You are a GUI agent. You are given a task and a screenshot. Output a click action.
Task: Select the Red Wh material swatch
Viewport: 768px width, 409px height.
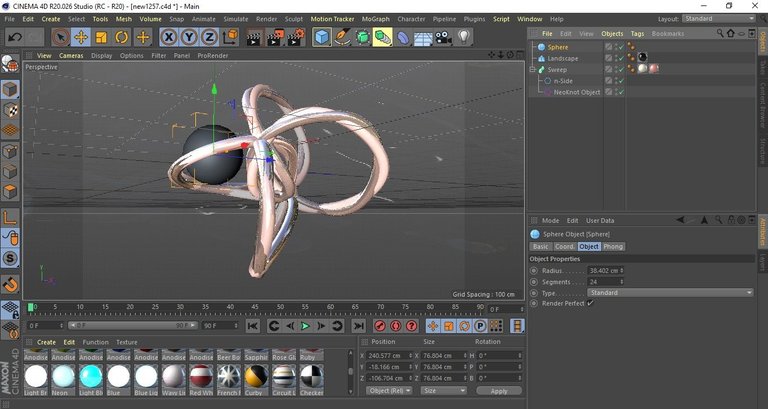(x=201, y=376)
